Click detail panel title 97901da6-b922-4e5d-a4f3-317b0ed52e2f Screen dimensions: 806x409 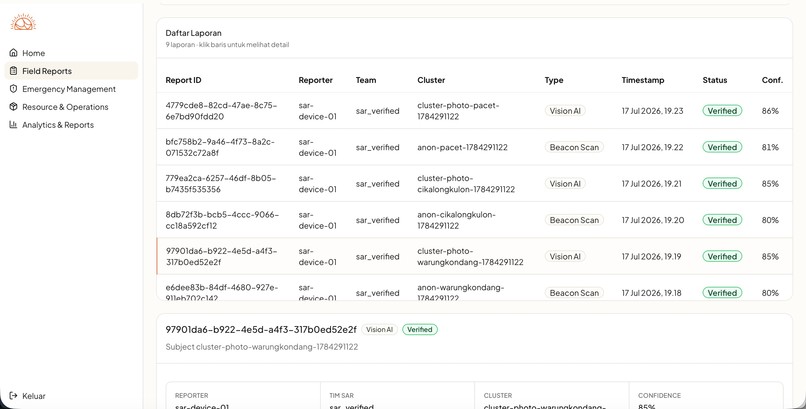tap(261, 329)
